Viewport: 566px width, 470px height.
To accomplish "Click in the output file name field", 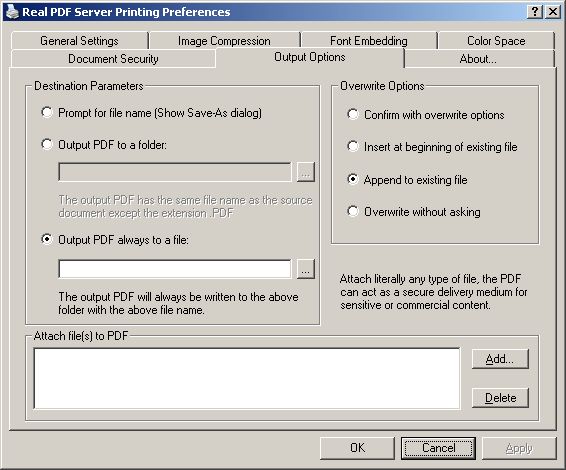I will [x=175, y=269].
